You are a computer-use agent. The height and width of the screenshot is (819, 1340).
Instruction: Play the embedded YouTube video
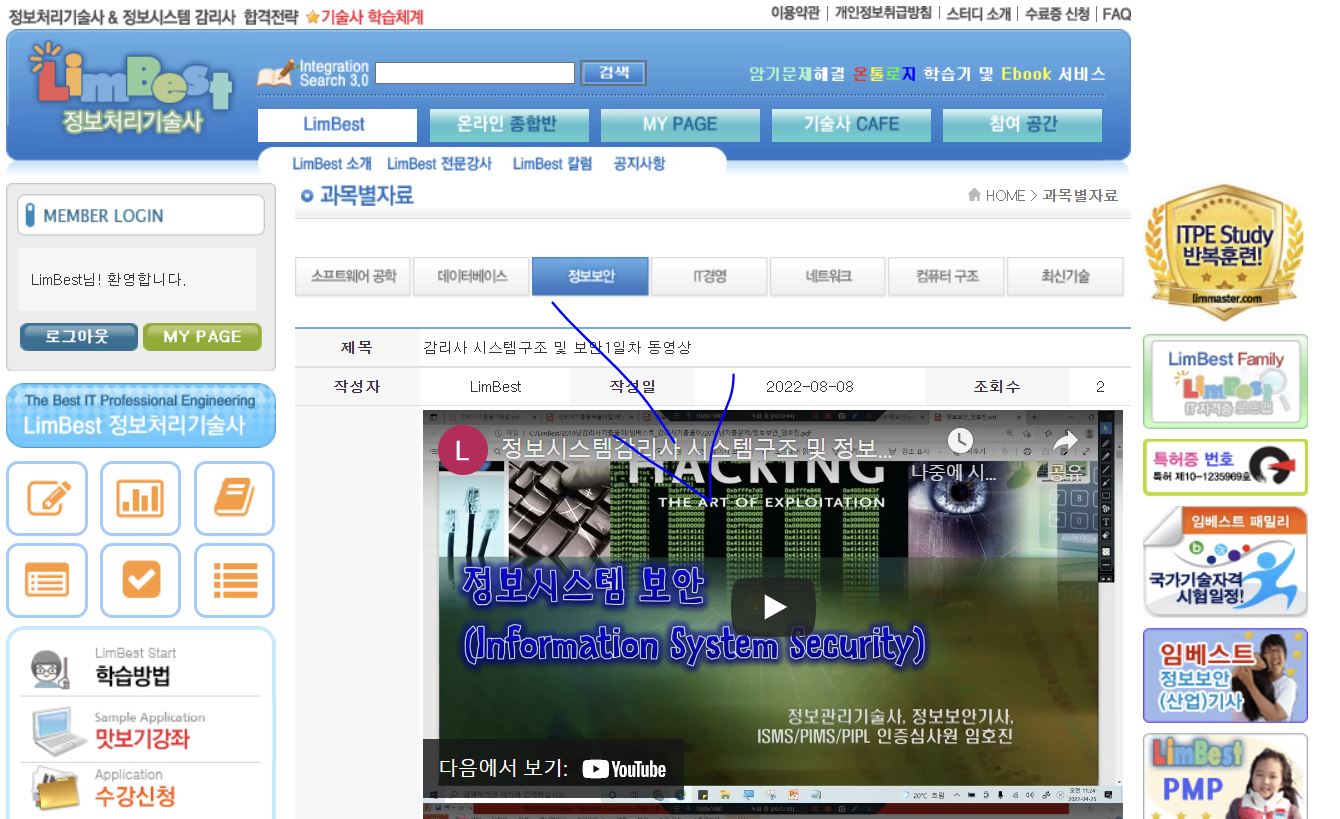click(773, 607)
